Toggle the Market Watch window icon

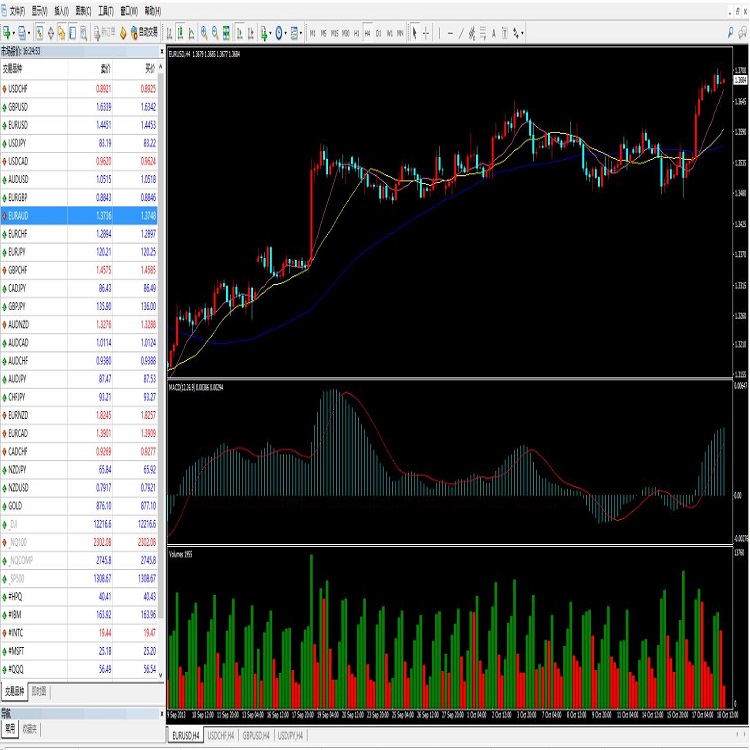40,33
